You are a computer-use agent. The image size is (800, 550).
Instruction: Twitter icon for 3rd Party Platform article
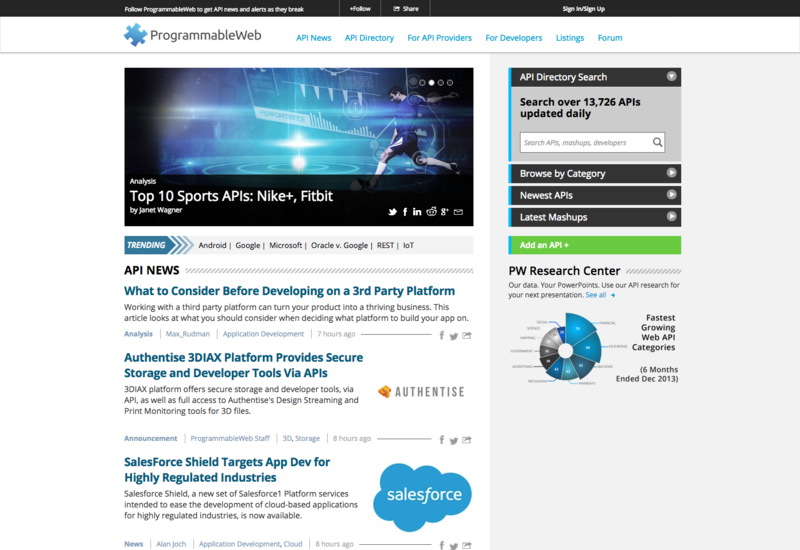pos(454,336)
